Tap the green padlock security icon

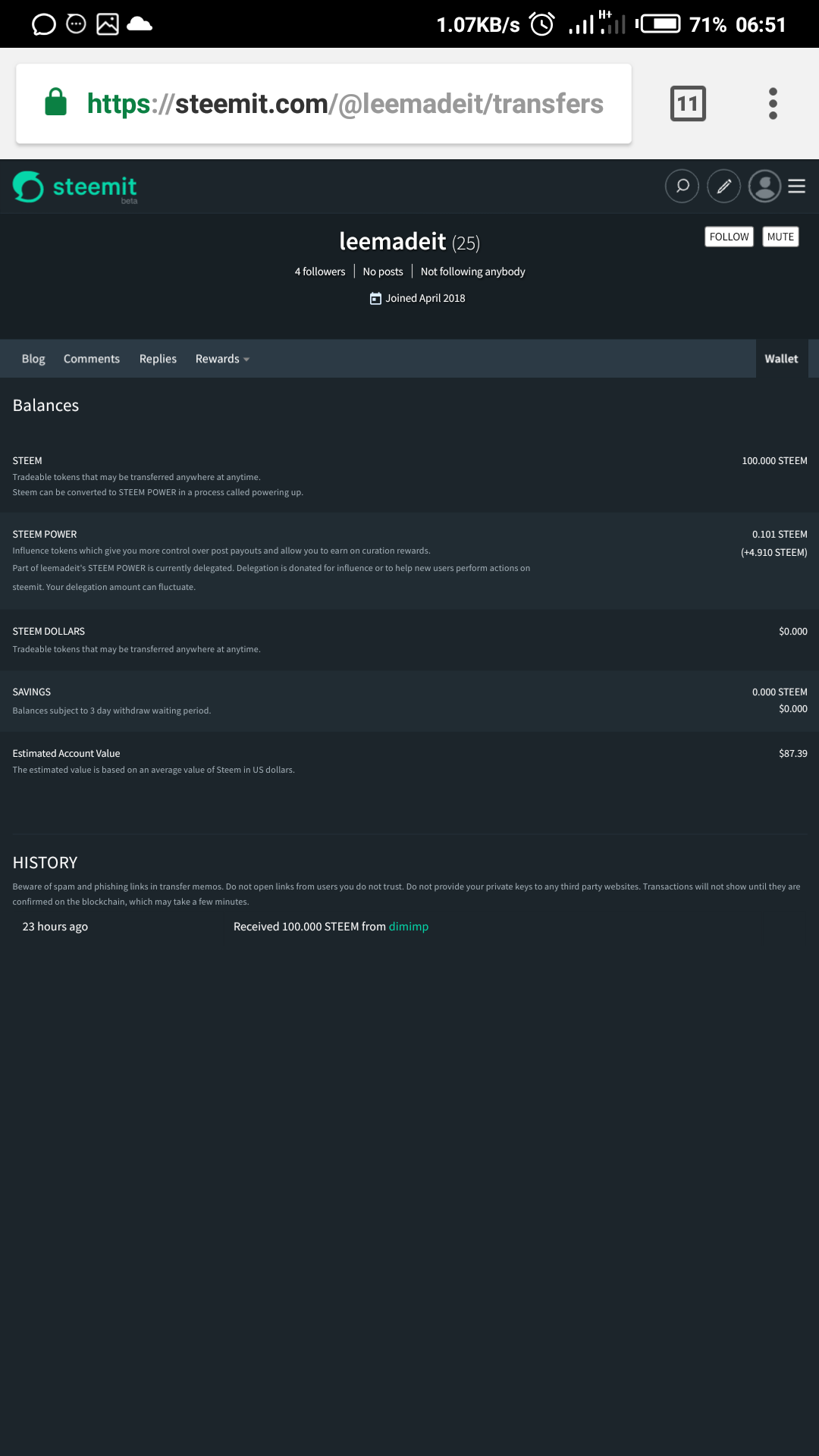point(56,102)
